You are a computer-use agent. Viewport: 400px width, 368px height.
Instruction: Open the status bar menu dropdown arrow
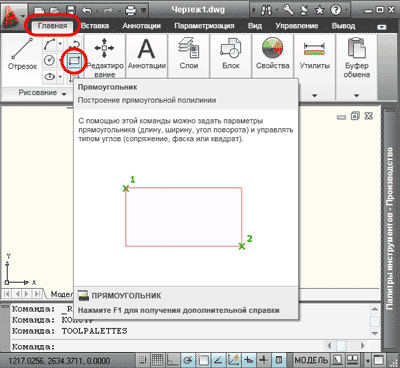coord(368,361)
